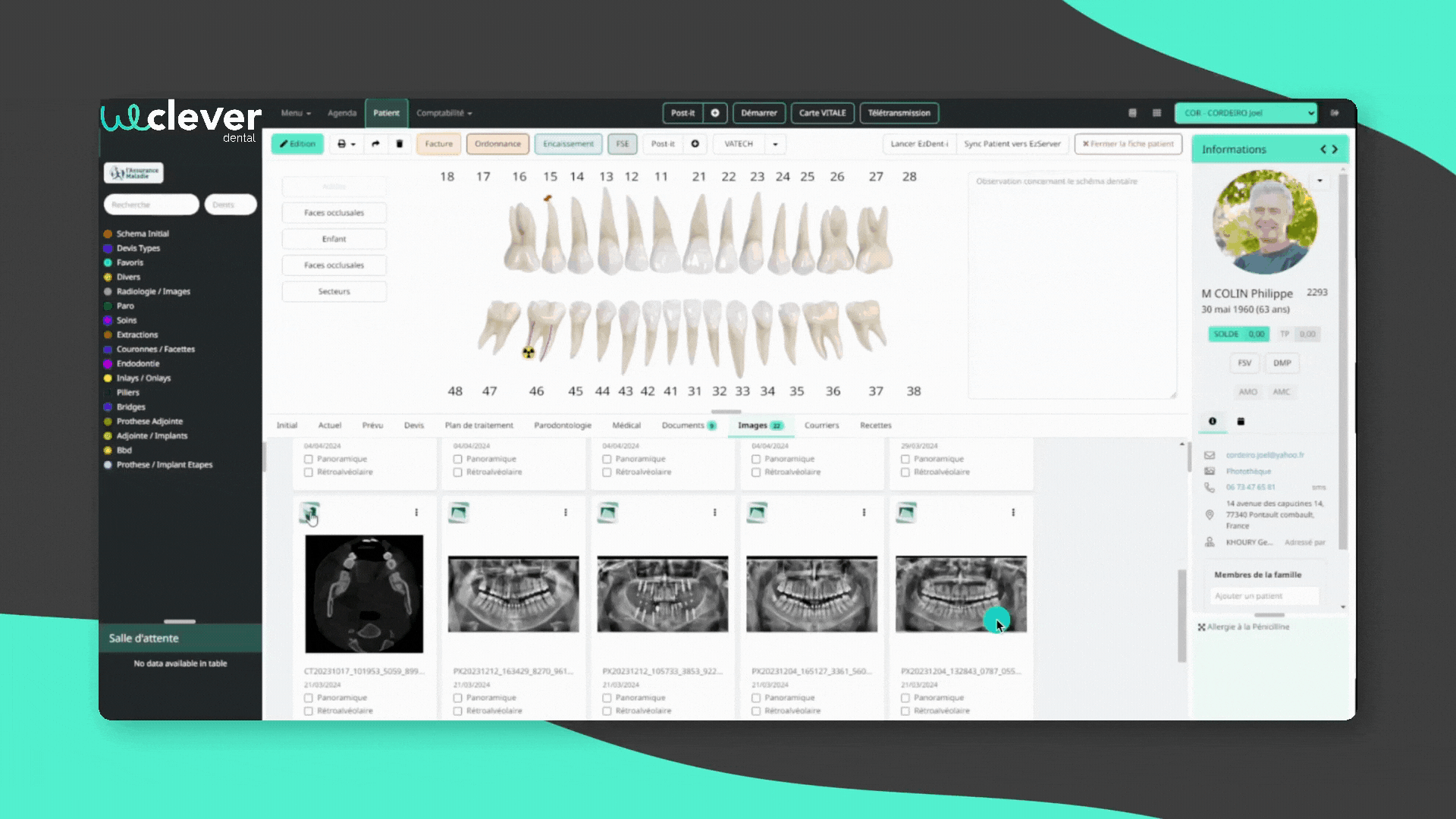Open viewer icon on the PX20231204_165127 card
1456x819 pixels.
(x=758, y=513)
